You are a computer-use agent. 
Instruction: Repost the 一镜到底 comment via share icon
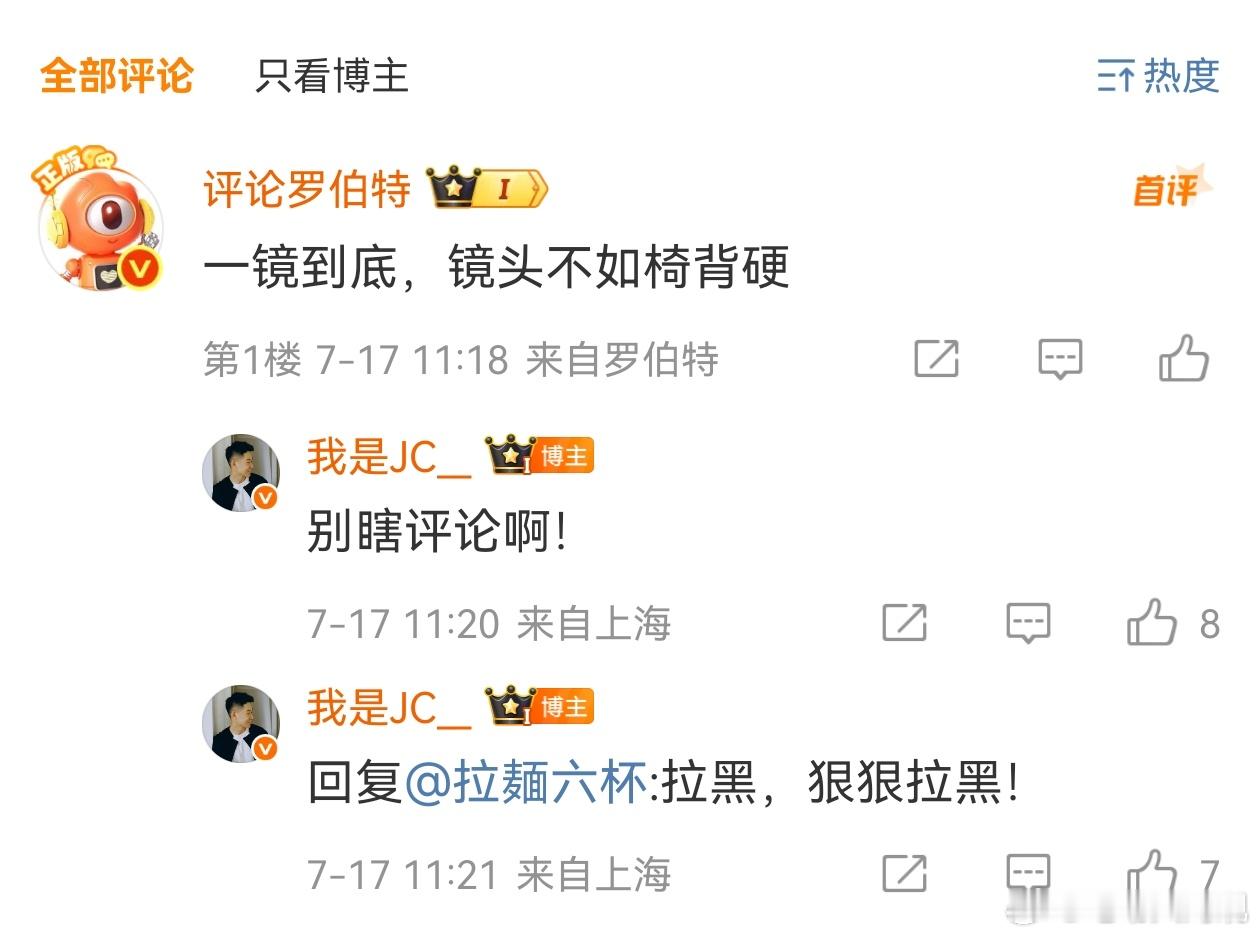(936, 358)
